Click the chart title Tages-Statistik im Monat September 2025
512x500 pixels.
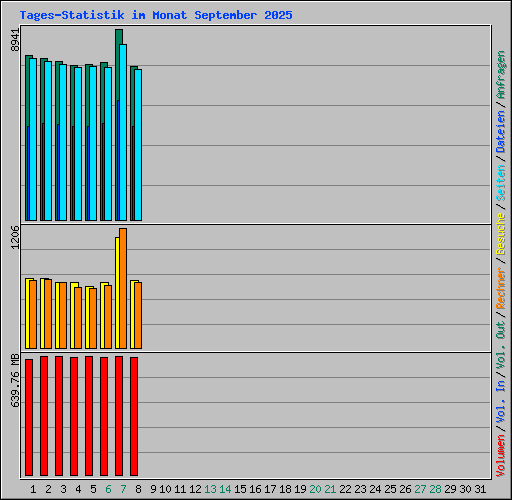156,15
